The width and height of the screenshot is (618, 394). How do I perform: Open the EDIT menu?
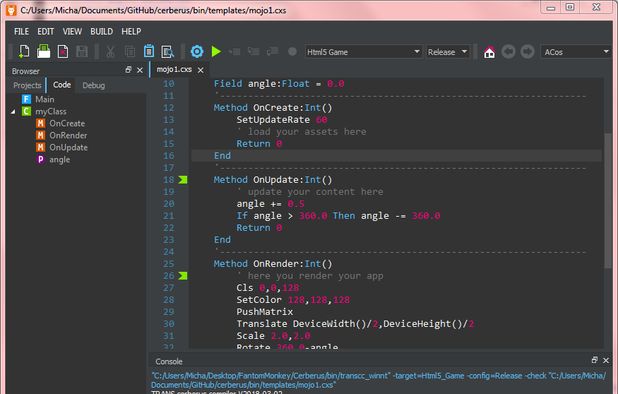tap(45, 32)
